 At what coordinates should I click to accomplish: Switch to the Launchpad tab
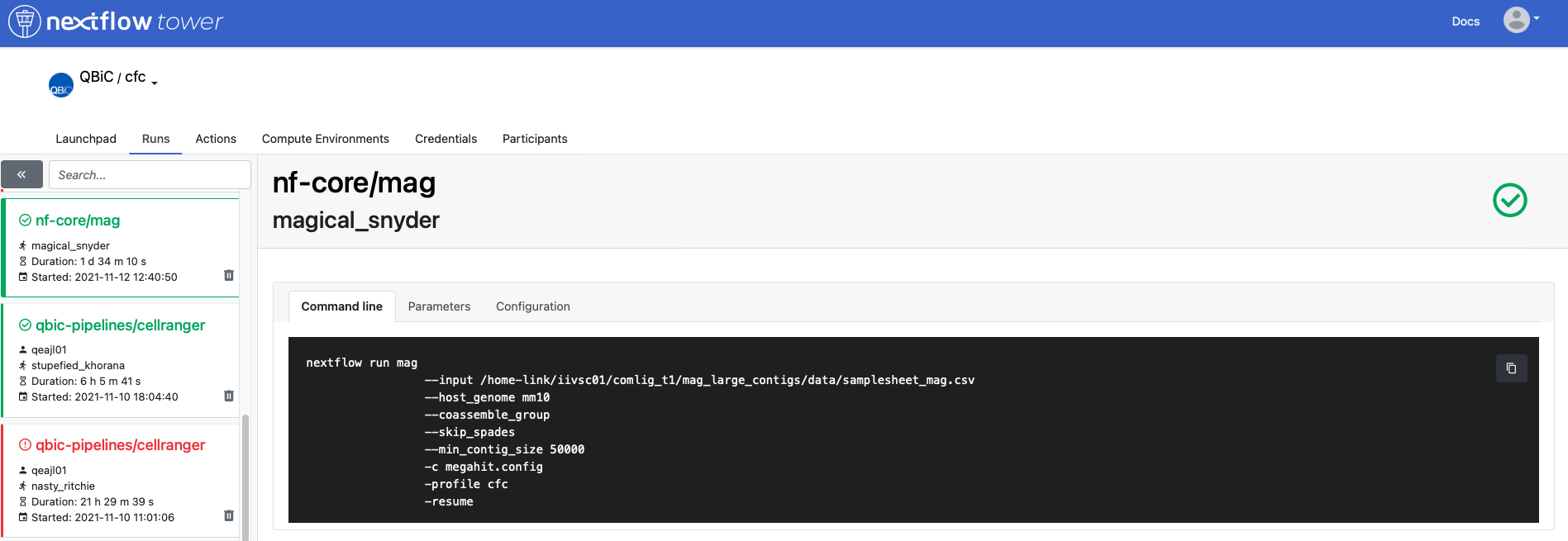tap(86, 139)
